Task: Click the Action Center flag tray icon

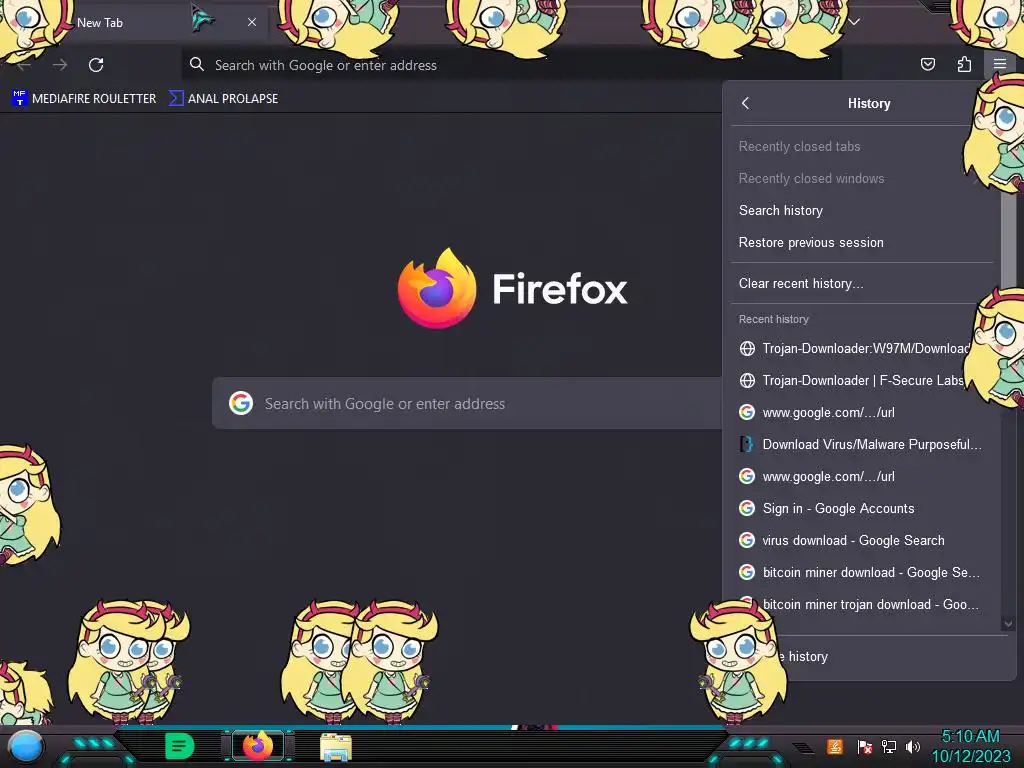Action: pos(864,746)
